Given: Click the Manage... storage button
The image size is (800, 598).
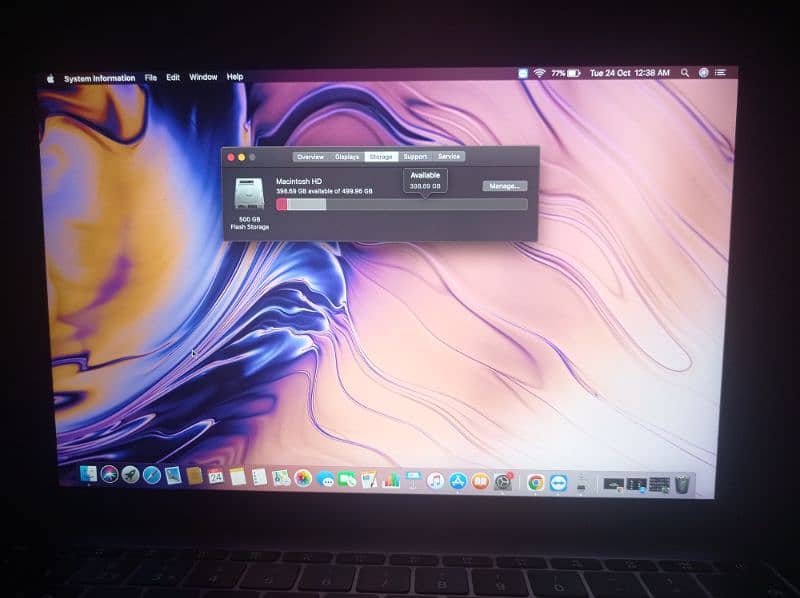Looking at the screenshot, I should pos(504,186).
